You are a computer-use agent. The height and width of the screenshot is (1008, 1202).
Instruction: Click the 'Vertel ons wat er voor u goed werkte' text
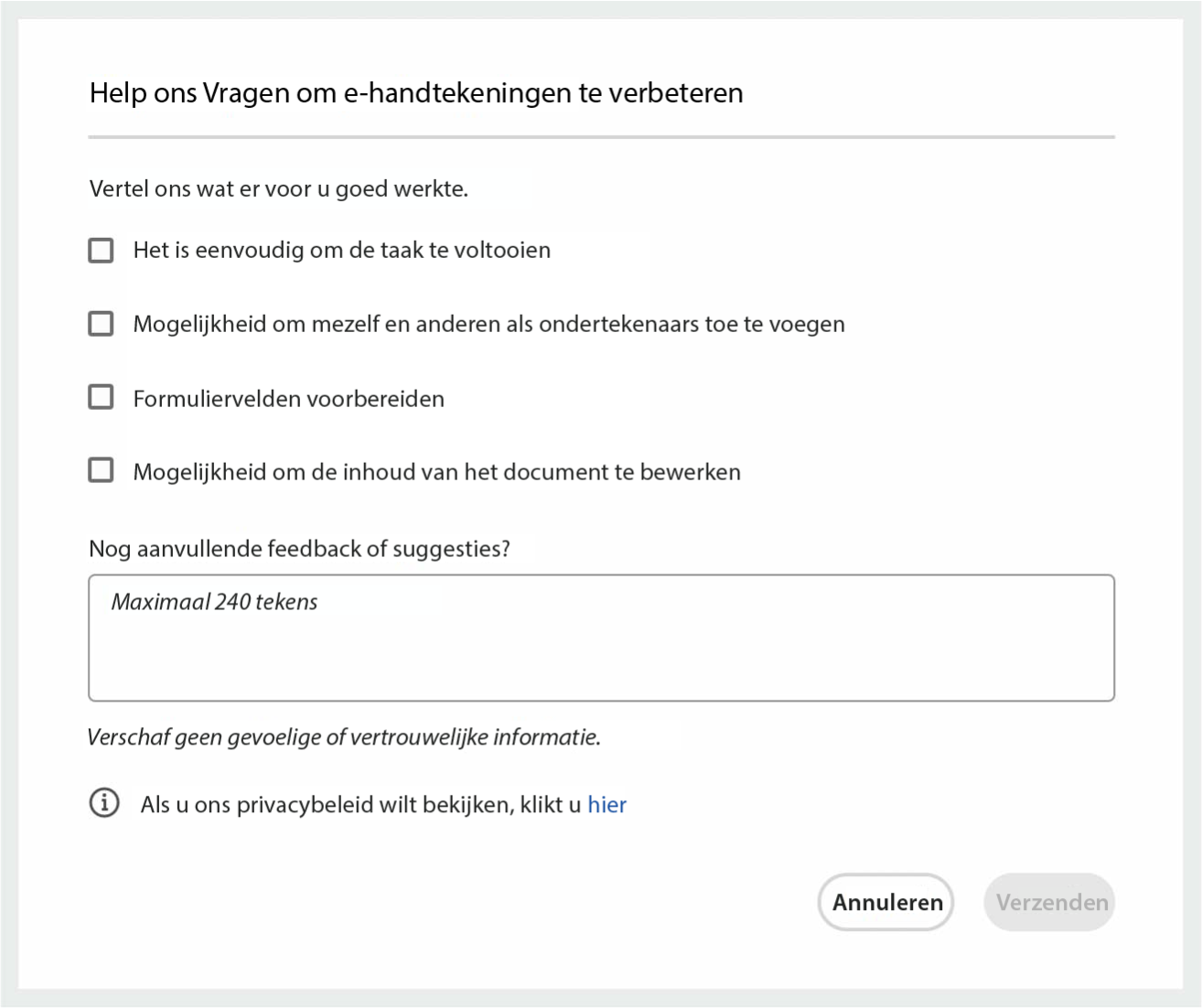coord(278,189)
